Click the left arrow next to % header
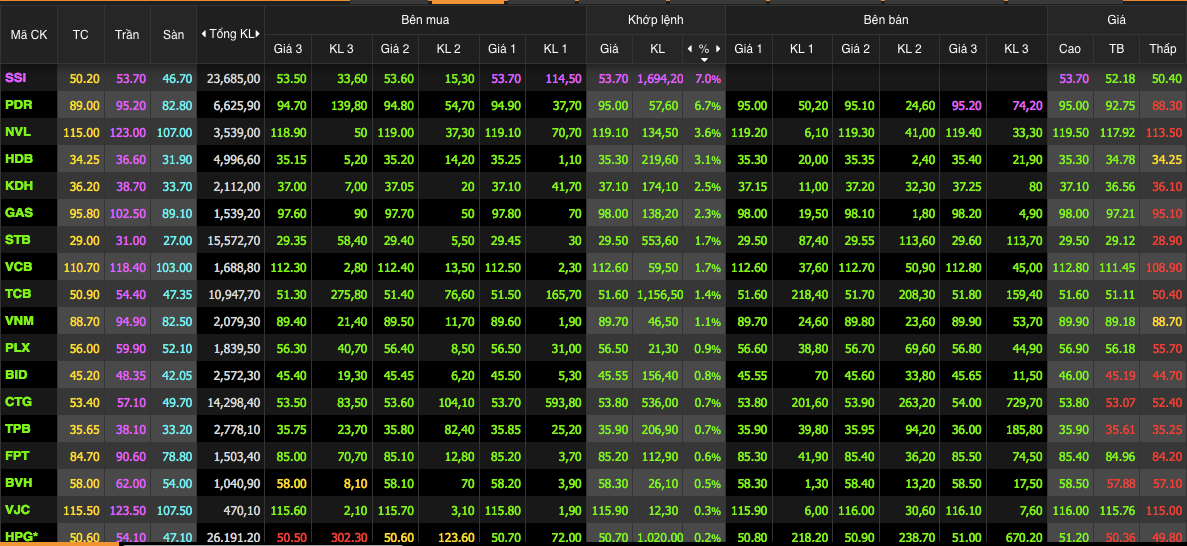The image size is (1187, 546). click(x=689, y=48)
